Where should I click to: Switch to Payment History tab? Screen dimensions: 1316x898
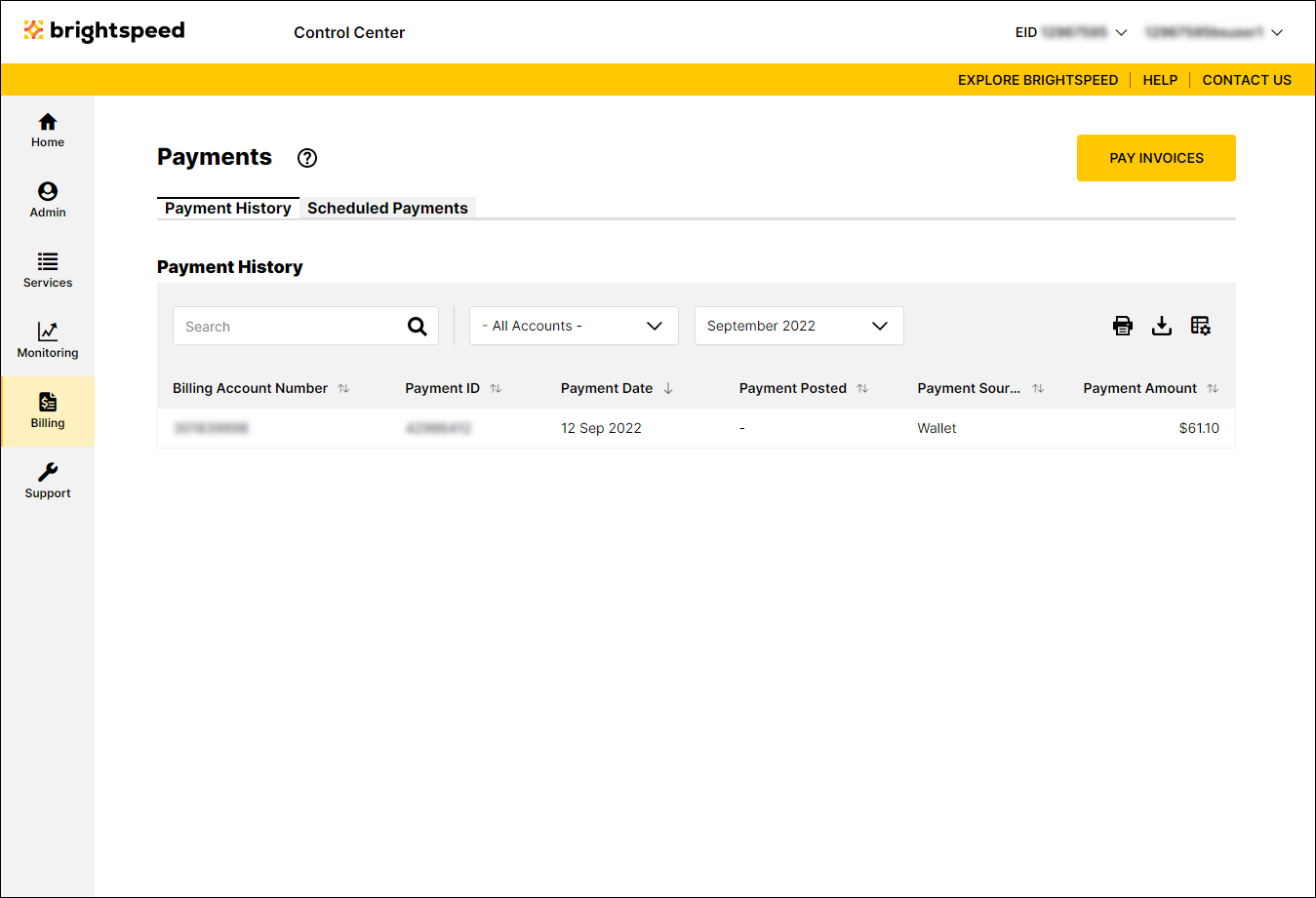tap(228, 208)
